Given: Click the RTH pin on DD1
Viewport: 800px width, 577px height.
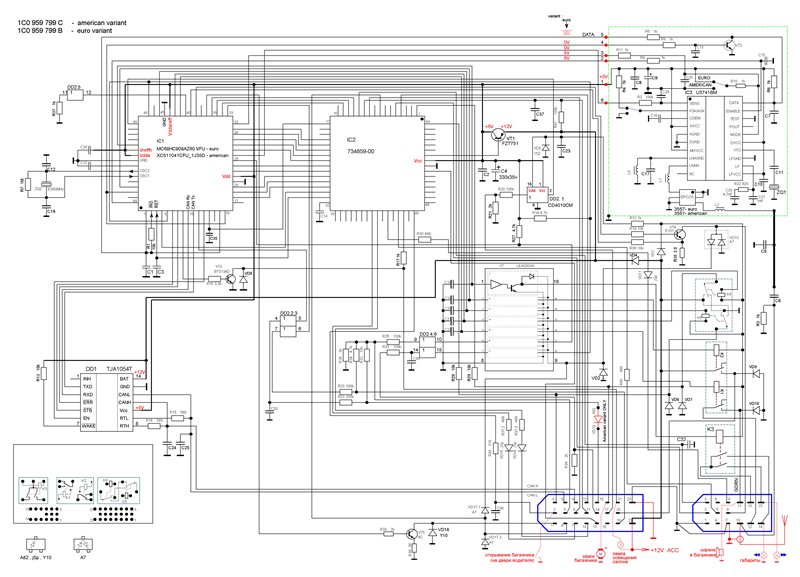Looking at the screenshot, I should (124, 425).
